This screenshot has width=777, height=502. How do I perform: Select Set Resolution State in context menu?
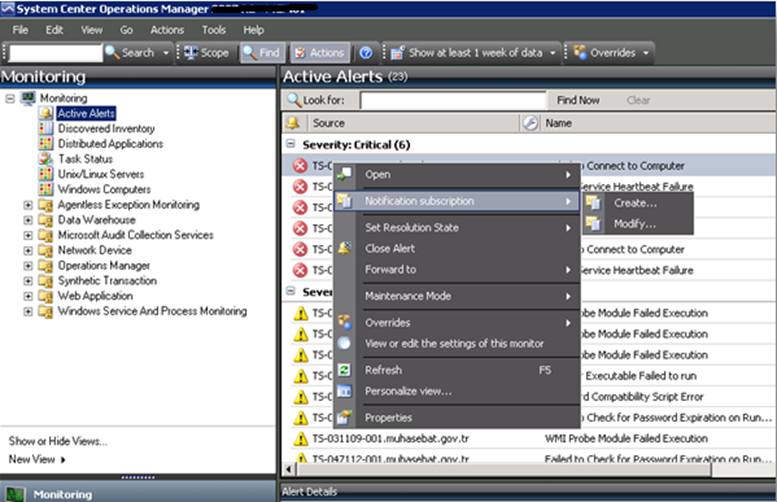456,227
